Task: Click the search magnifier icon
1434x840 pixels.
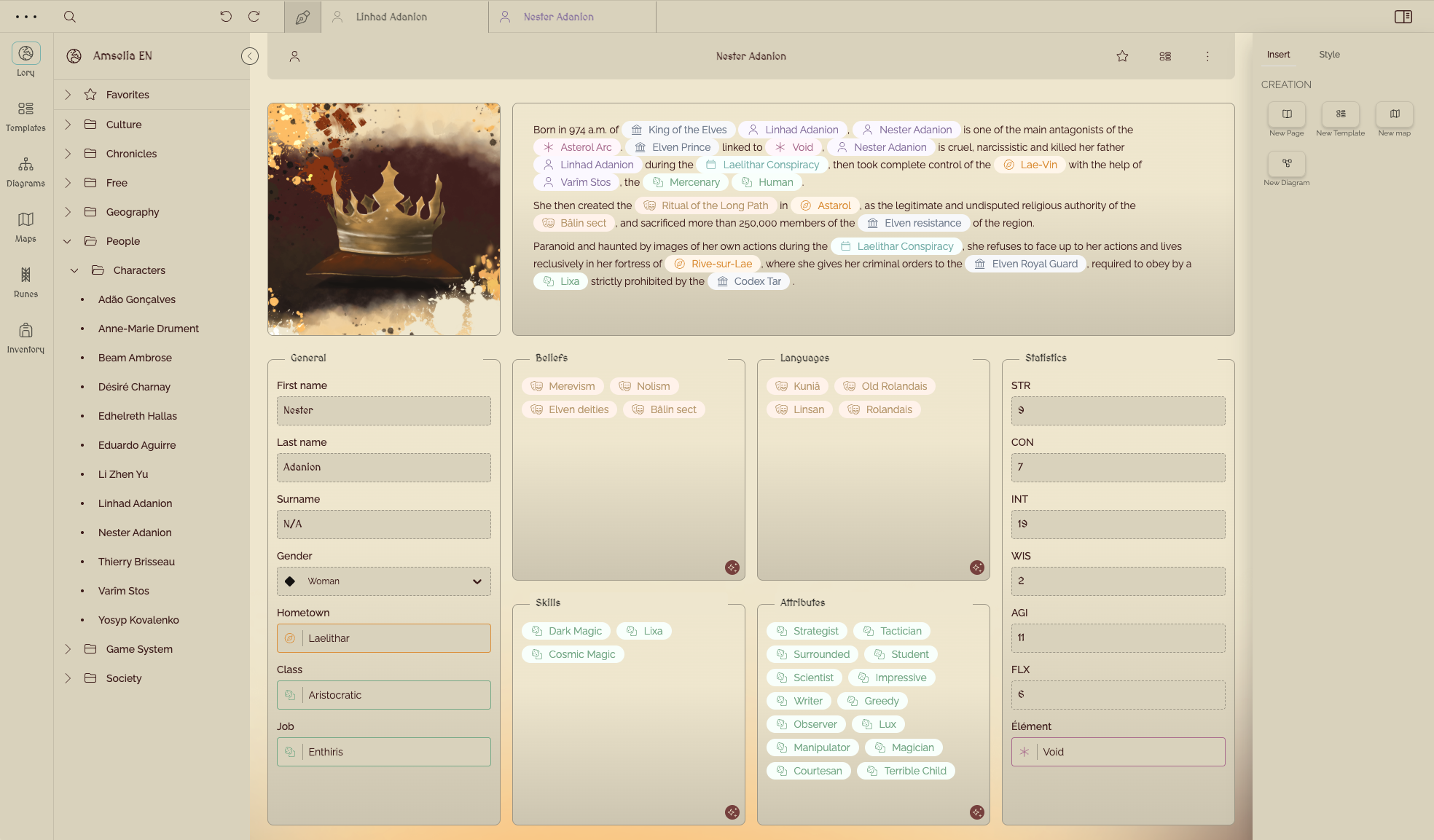Action: [70, 17]
